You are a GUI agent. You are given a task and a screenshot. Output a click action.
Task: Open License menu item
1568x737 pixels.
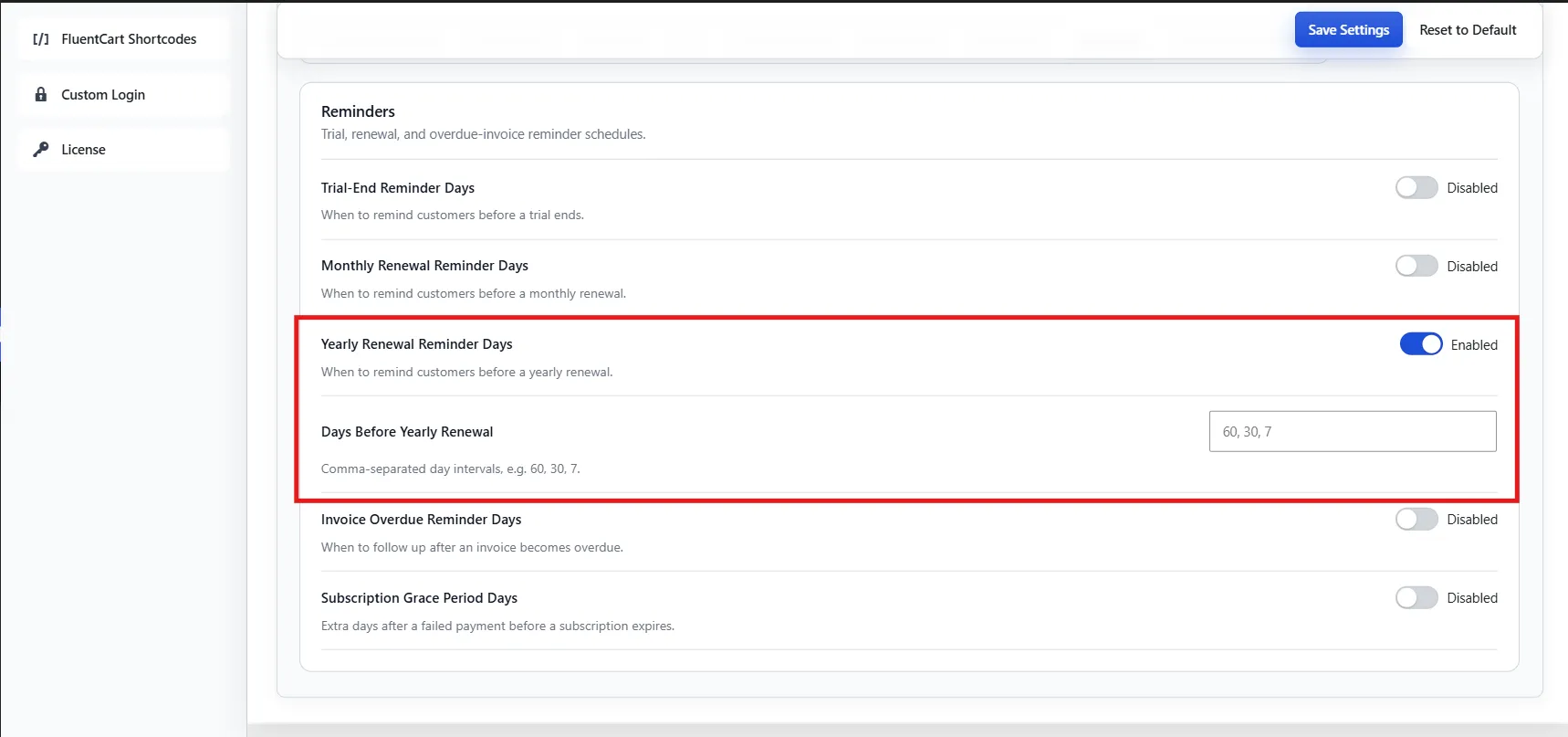coord(123,149)
